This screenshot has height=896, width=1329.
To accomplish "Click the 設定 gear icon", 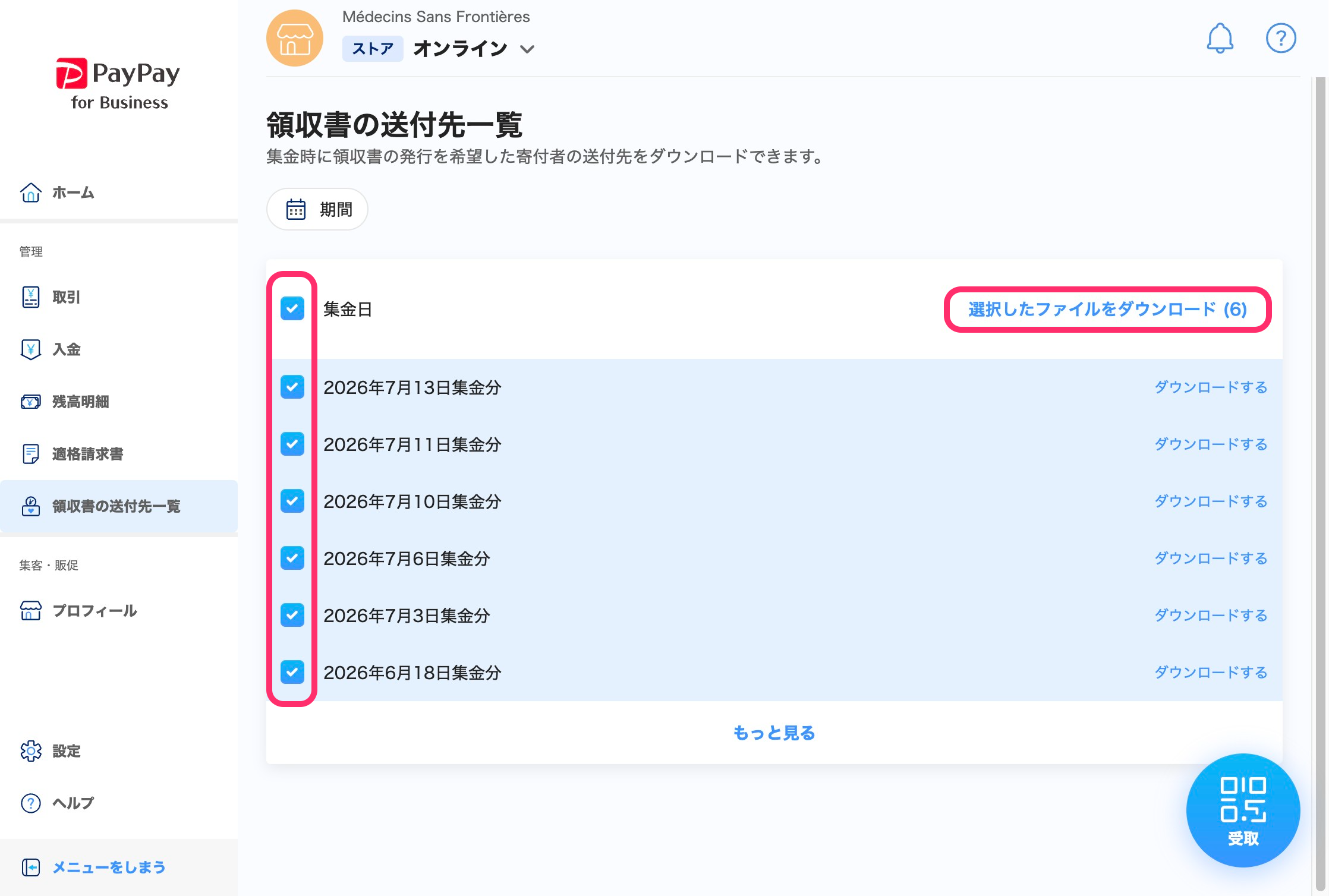I will click(x=31, y=751).
